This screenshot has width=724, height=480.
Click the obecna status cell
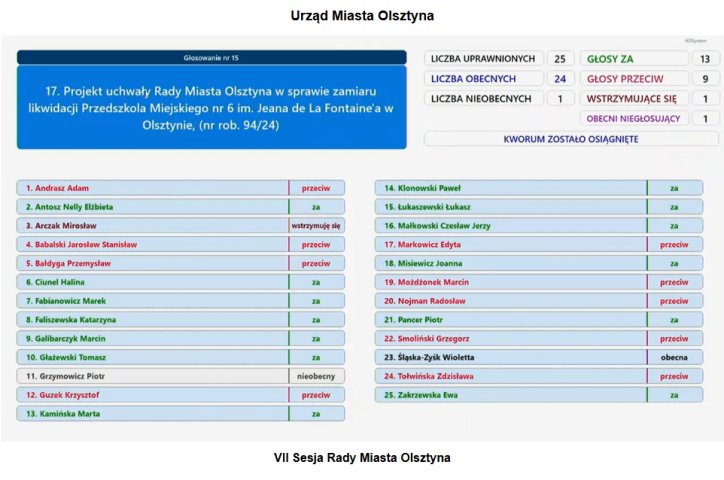pos(675,357)
